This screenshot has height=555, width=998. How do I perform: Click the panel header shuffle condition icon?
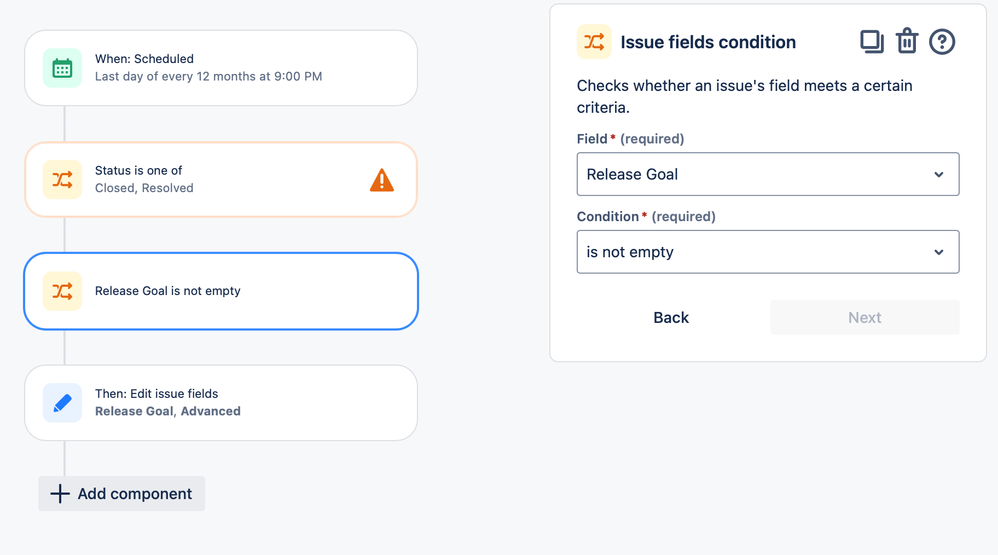594,42
